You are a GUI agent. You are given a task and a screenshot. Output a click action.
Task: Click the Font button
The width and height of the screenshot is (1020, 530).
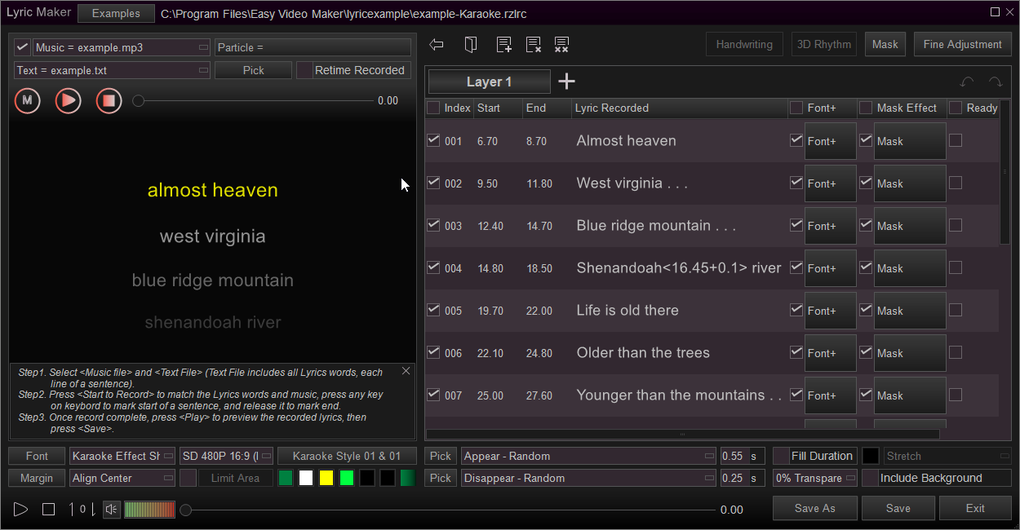pos(36,456)
